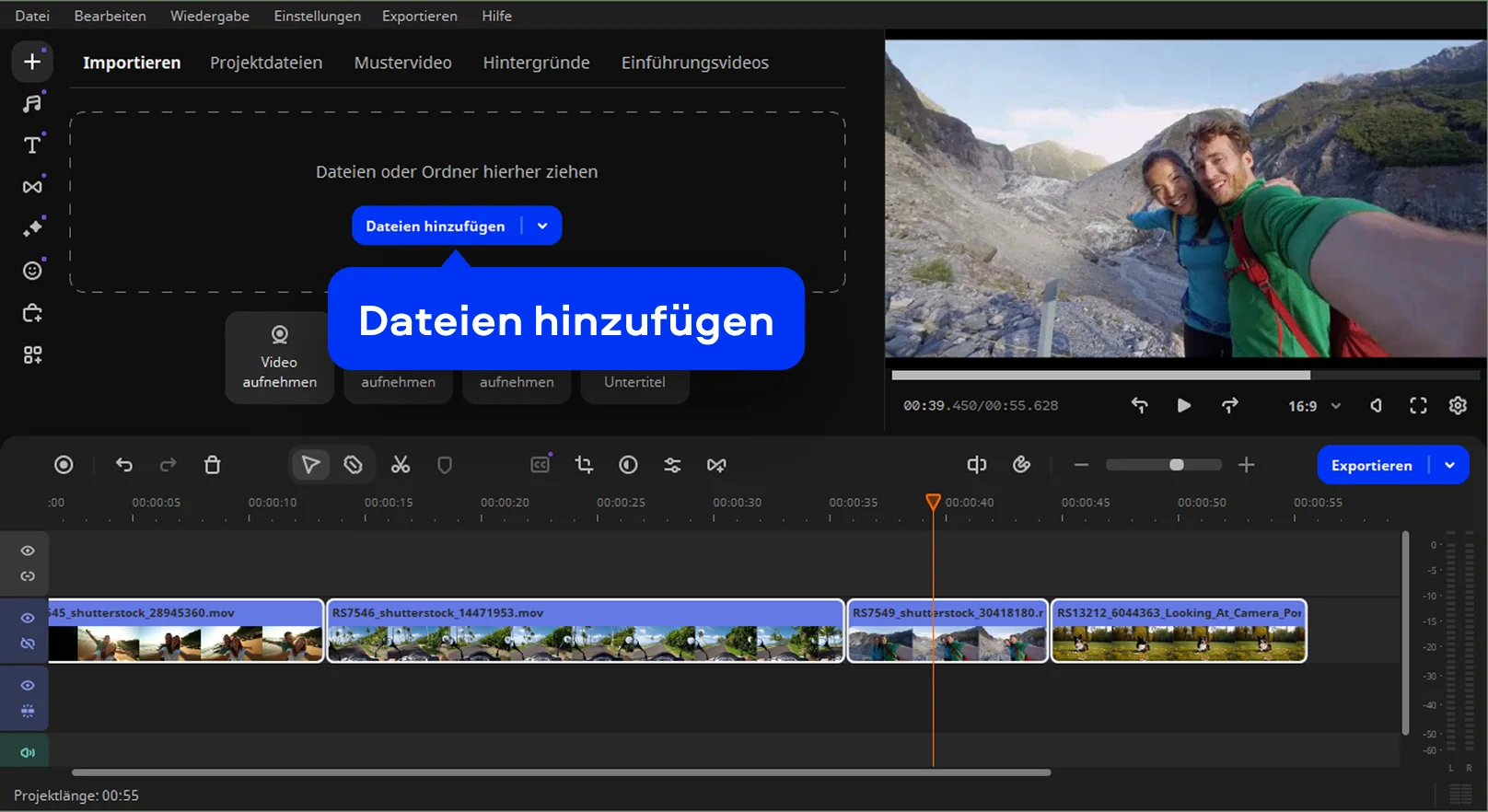Click the Video aufnehmen button

tap(279, 358)
